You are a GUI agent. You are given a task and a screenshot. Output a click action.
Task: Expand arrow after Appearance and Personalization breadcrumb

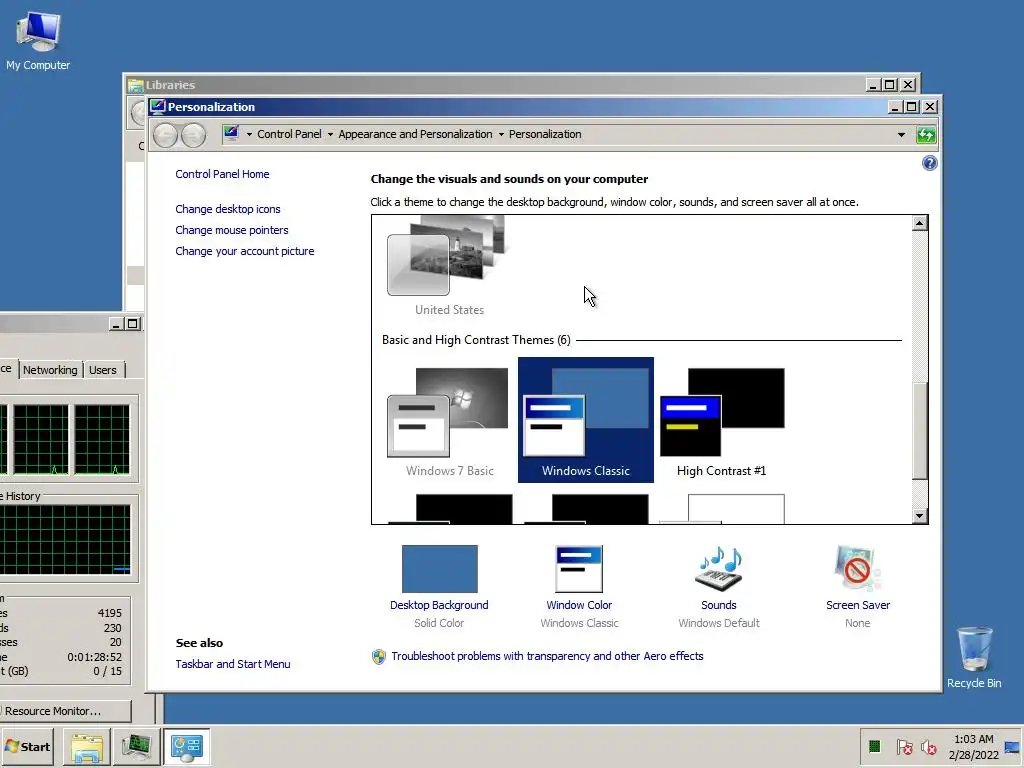click(x=502, y=135)
